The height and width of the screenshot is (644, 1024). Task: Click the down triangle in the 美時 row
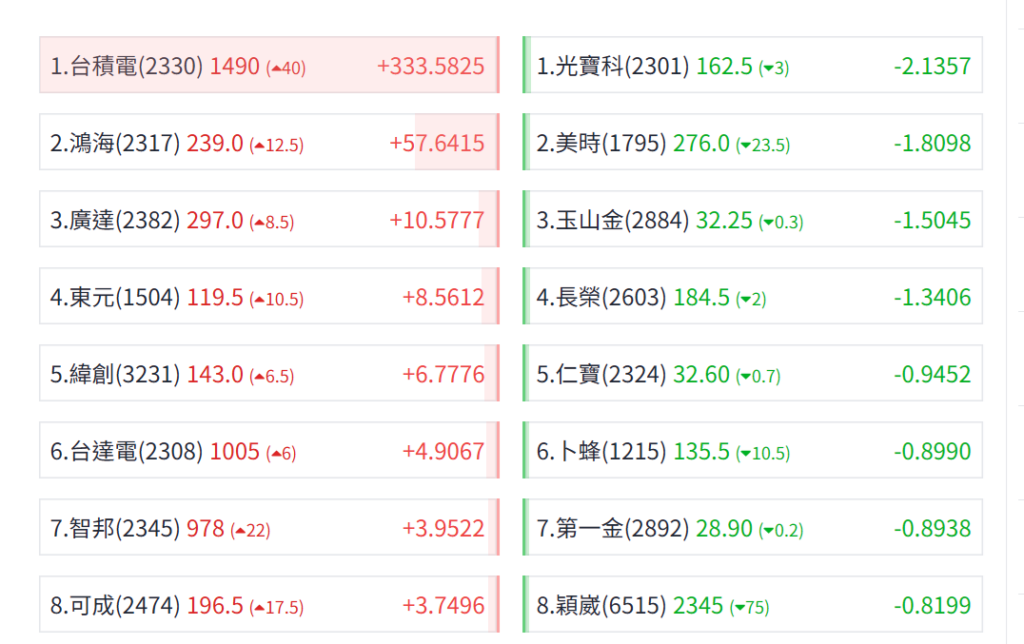743,145
